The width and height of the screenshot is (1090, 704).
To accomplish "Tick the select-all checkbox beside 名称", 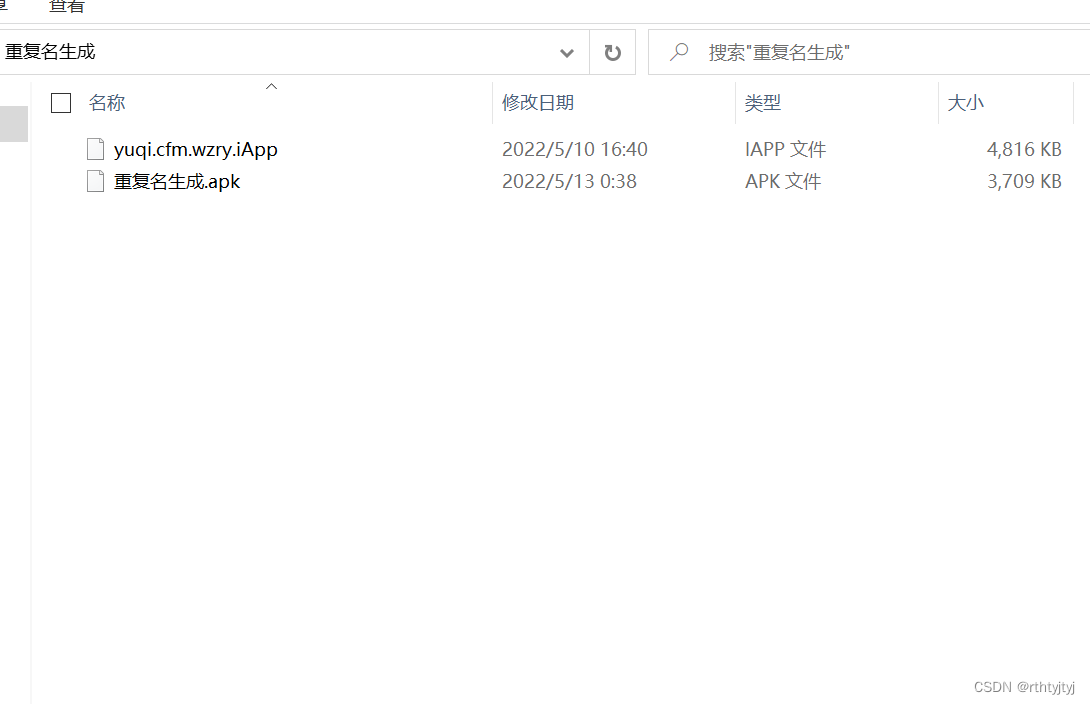I will 61,103.
